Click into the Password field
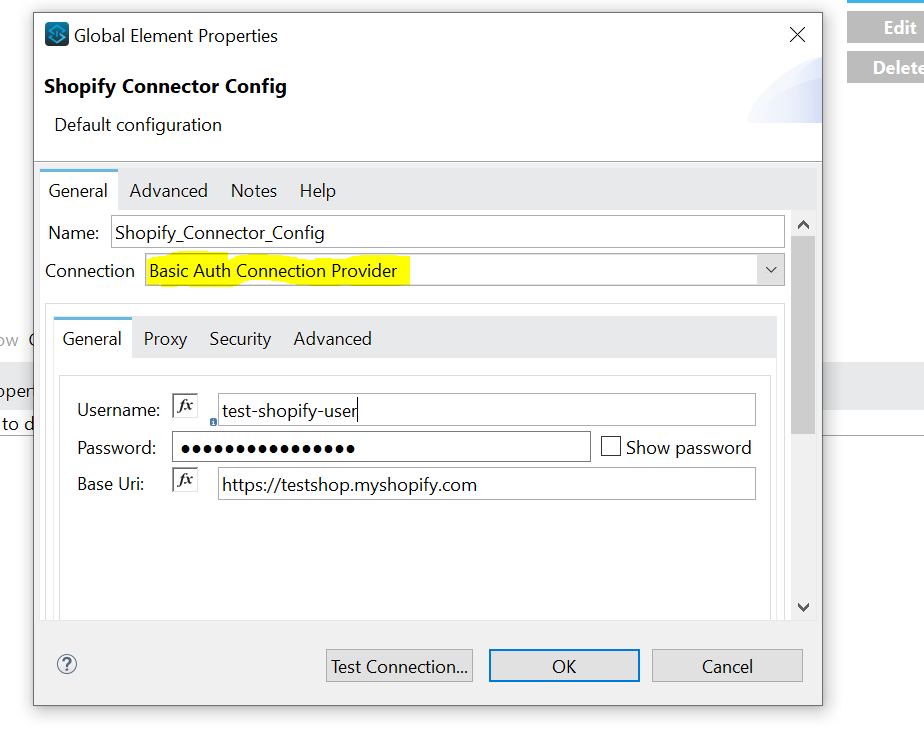 (x=381, y=447)
